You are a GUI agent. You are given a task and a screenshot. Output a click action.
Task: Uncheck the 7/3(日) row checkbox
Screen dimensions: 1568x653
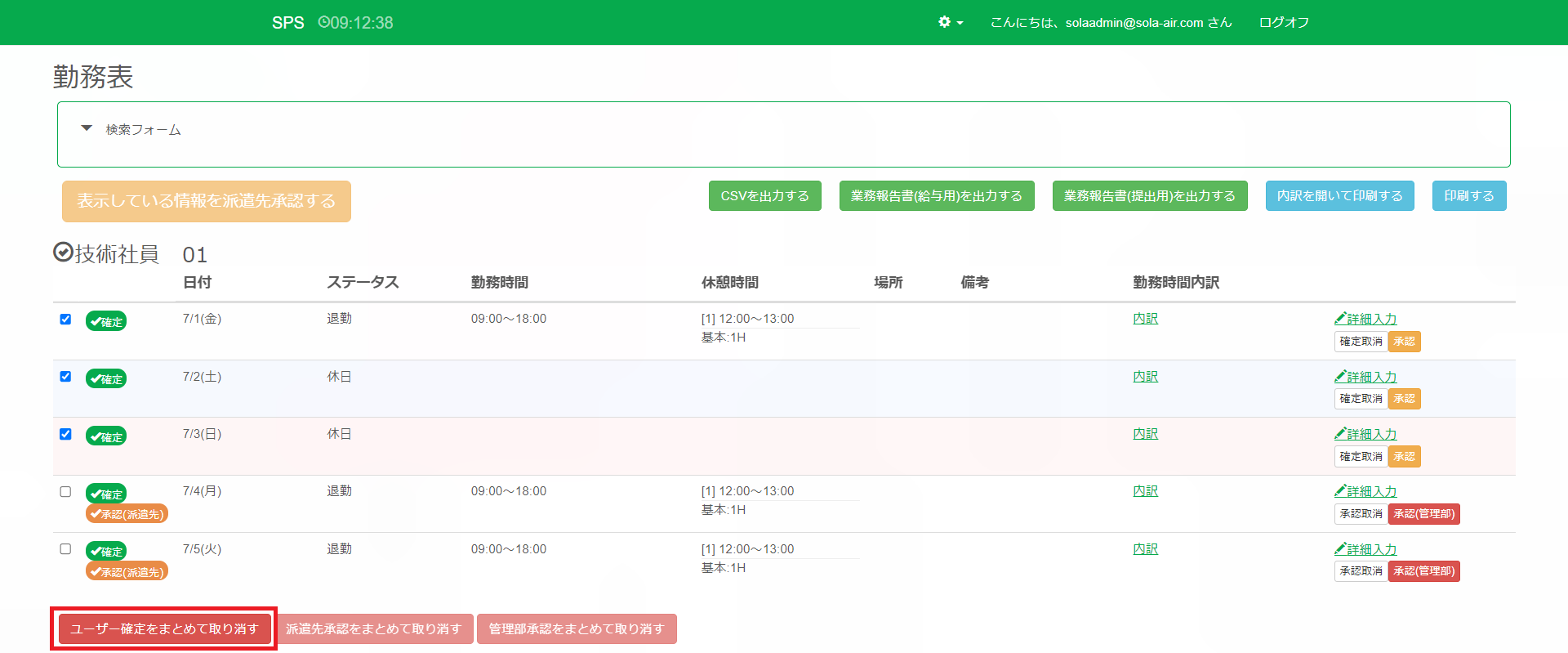(65, 434)
